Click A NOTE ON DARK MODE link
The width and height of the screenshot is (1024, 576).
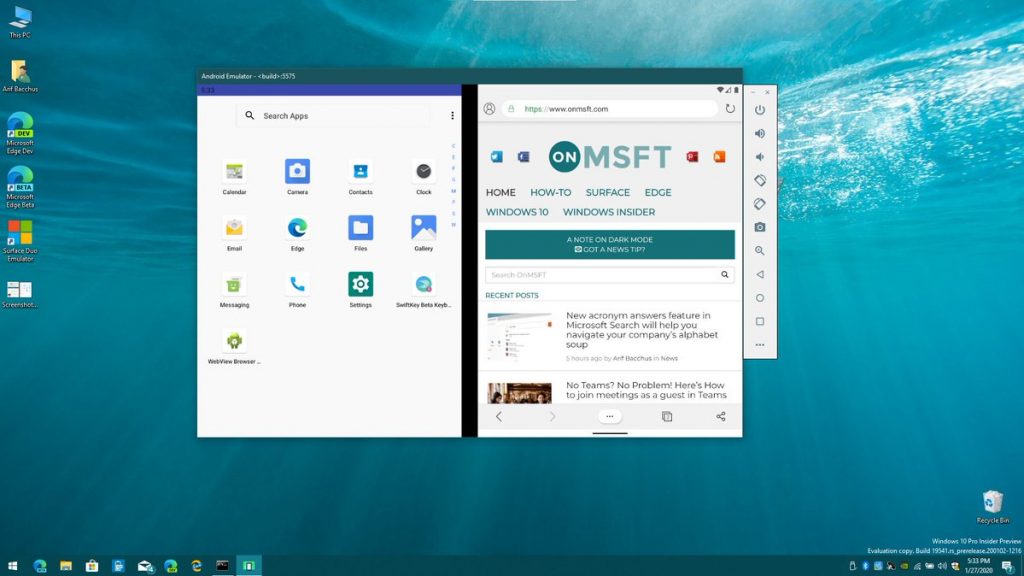tap(609, 240)
